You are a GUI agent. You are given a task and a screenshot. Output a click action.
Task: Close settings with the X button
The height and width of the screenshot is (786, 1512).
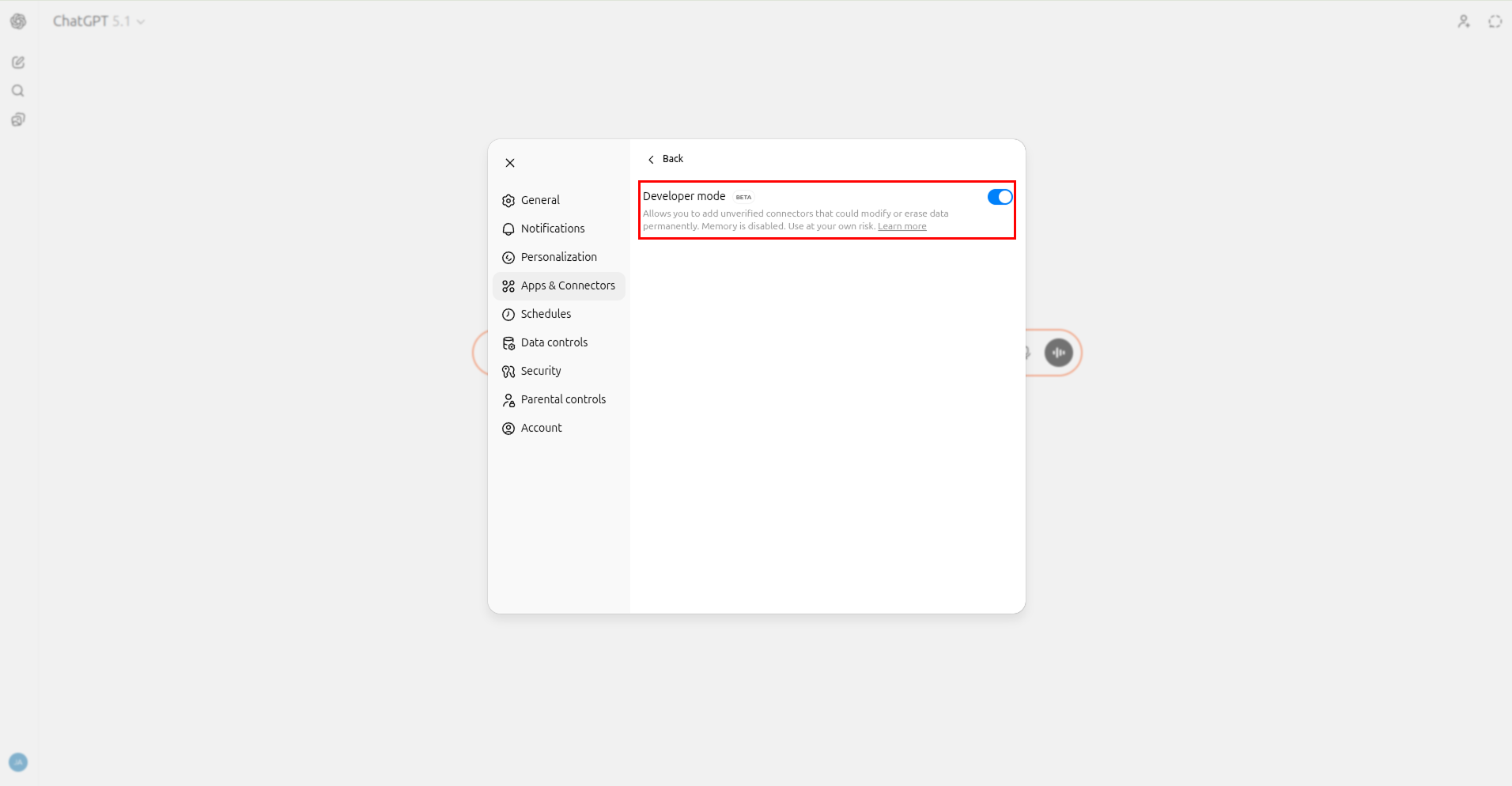pos(510,163)
